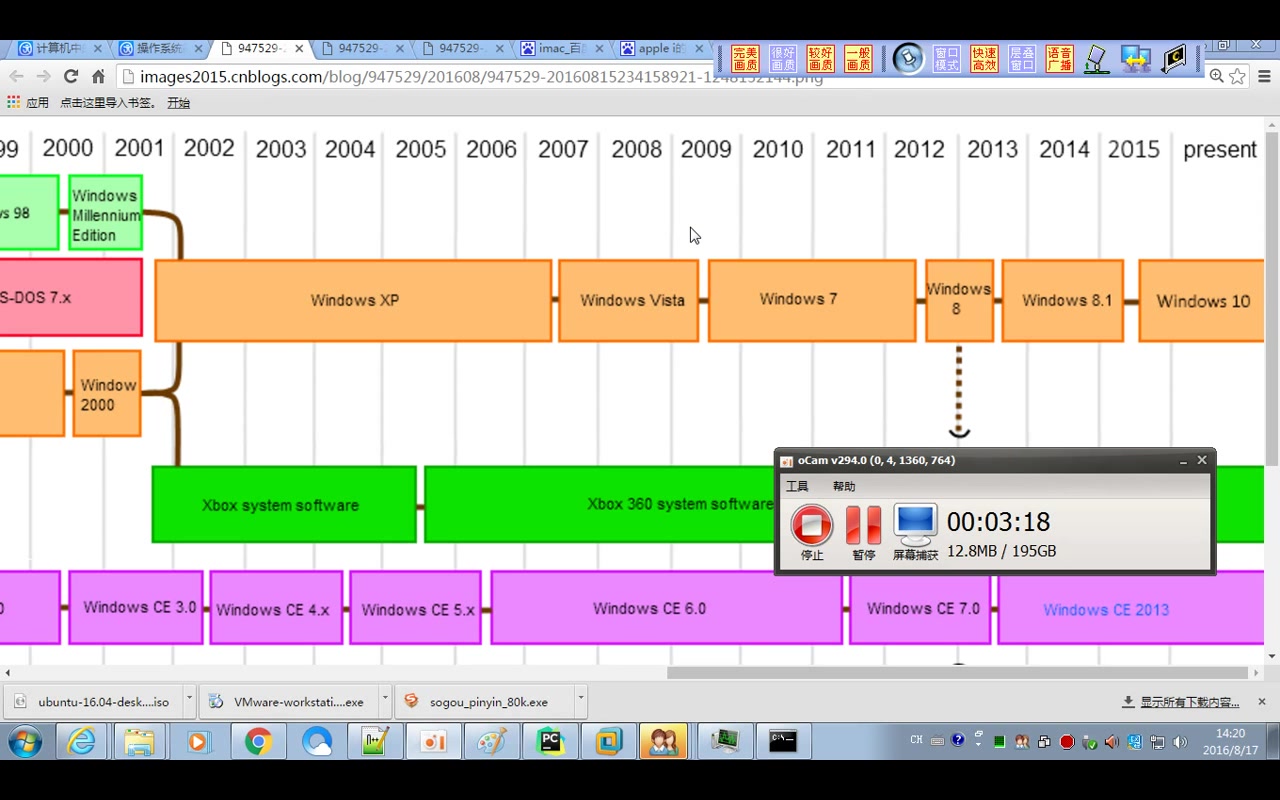This screenshot has width=1280, height=800.
Task: Open the command prompt taskbar window
Action: (x=783, y=741)
